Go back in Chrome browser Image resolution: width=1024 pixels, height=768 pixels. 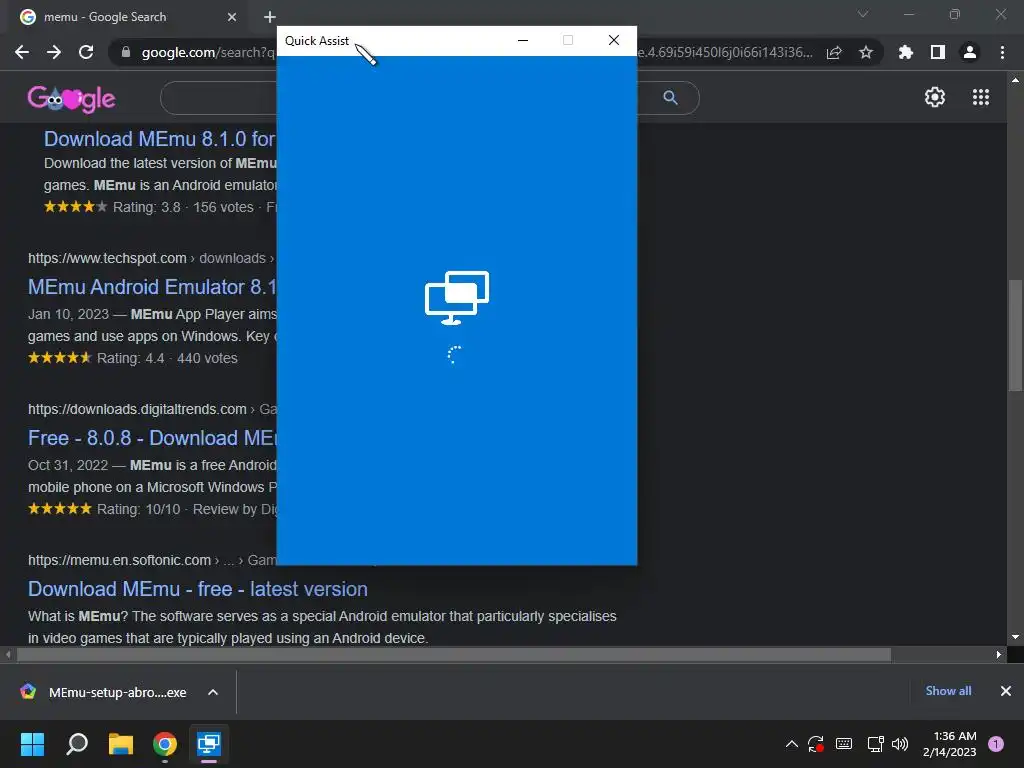pos(22,52)
